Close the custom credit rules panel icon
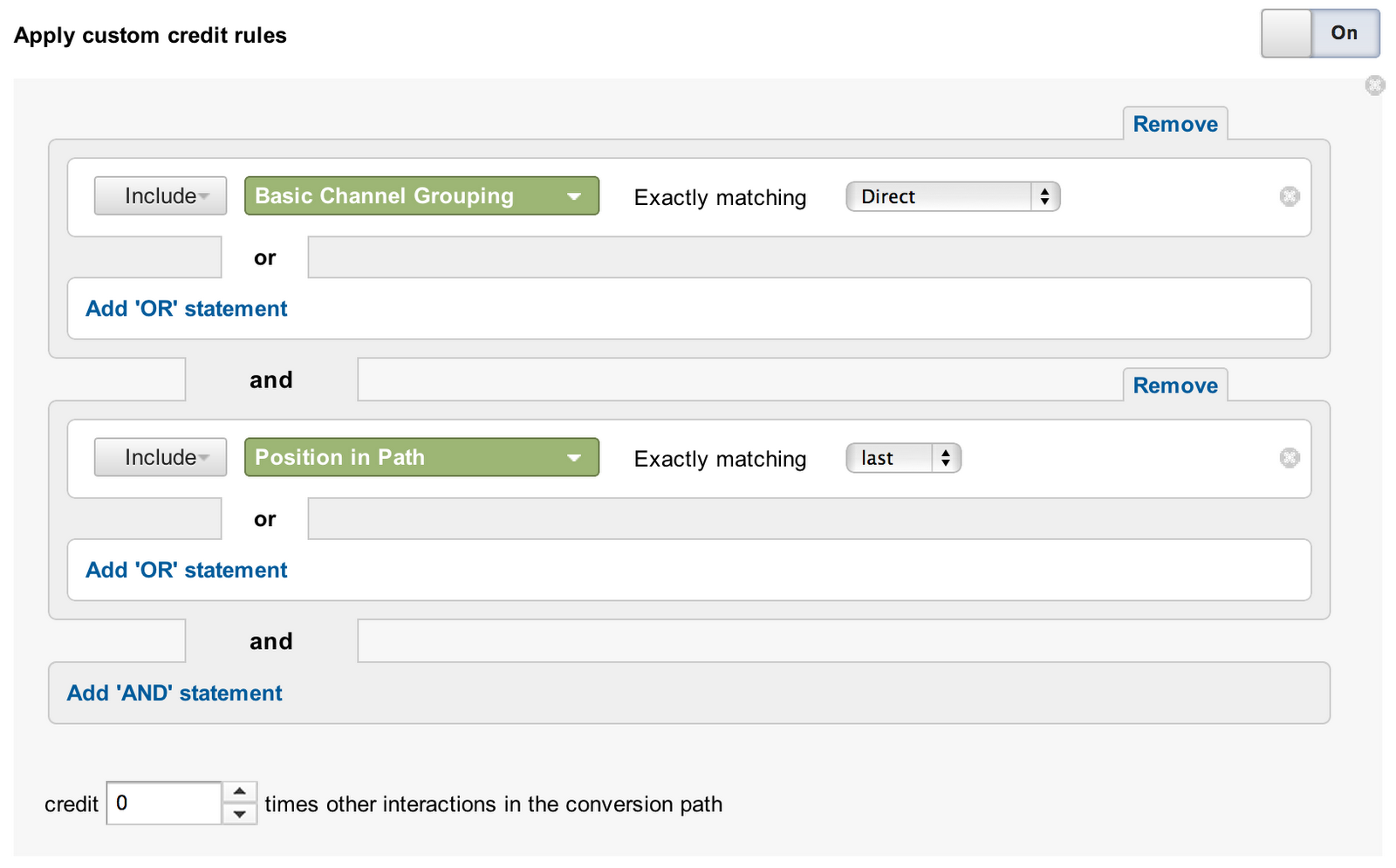The image size is (1396, 868). (1374, 85)
